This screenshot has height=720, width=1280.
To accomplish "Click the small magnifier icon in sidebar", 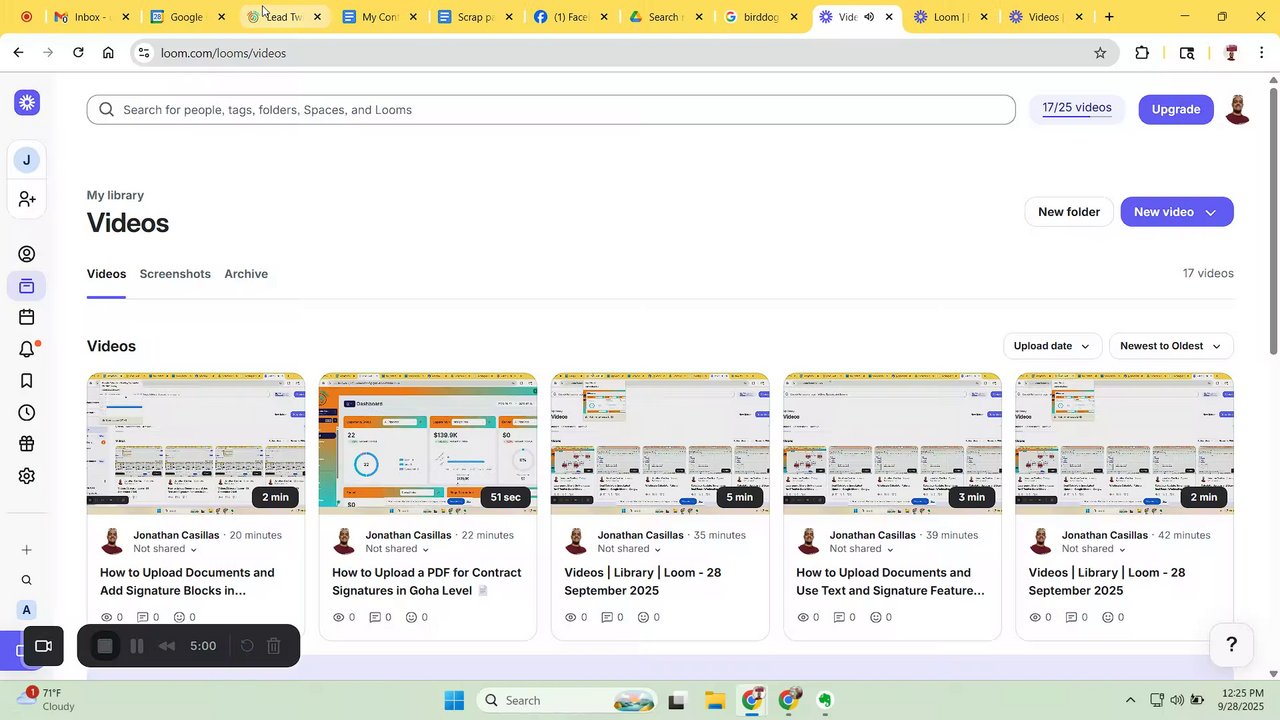I will pos(27,580).
